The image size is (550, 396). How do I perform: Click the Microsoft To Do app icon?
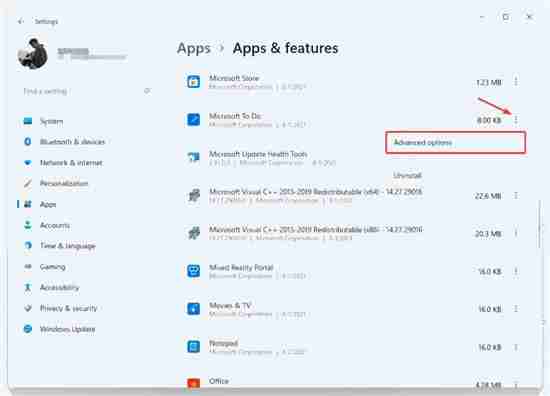193,120
